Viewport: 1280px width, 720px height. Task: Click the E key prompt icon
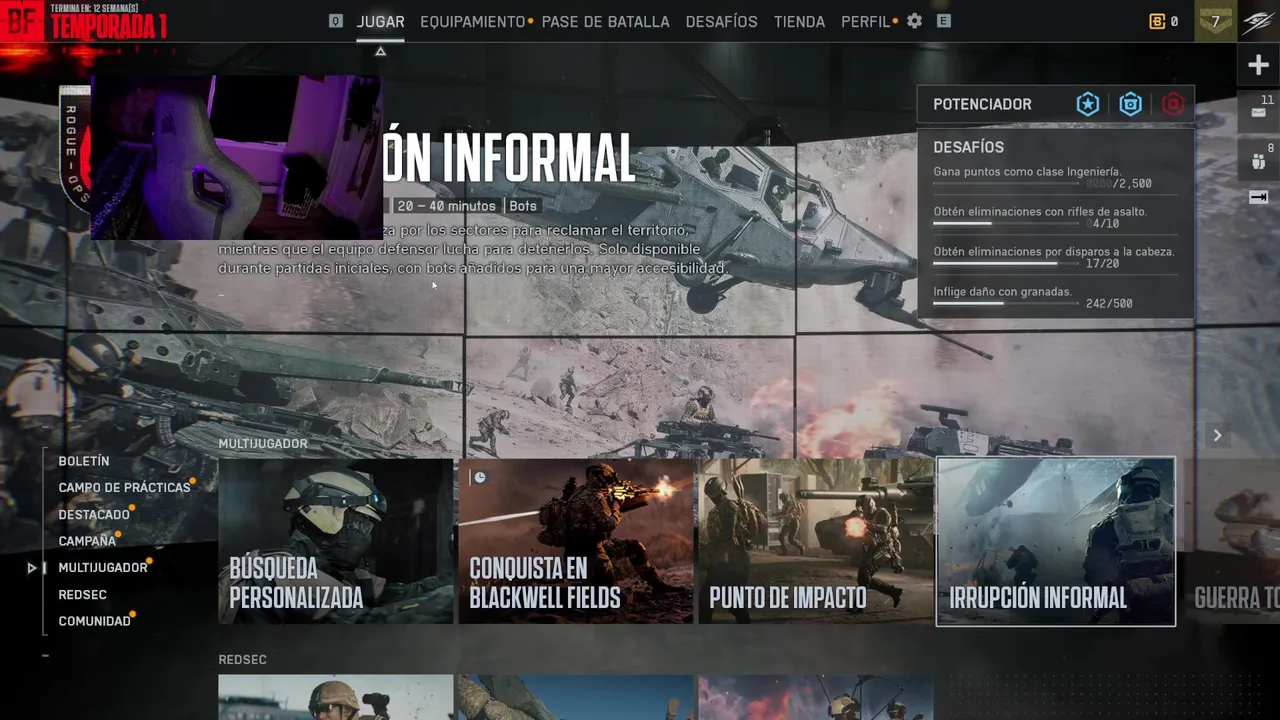point(943,21)
